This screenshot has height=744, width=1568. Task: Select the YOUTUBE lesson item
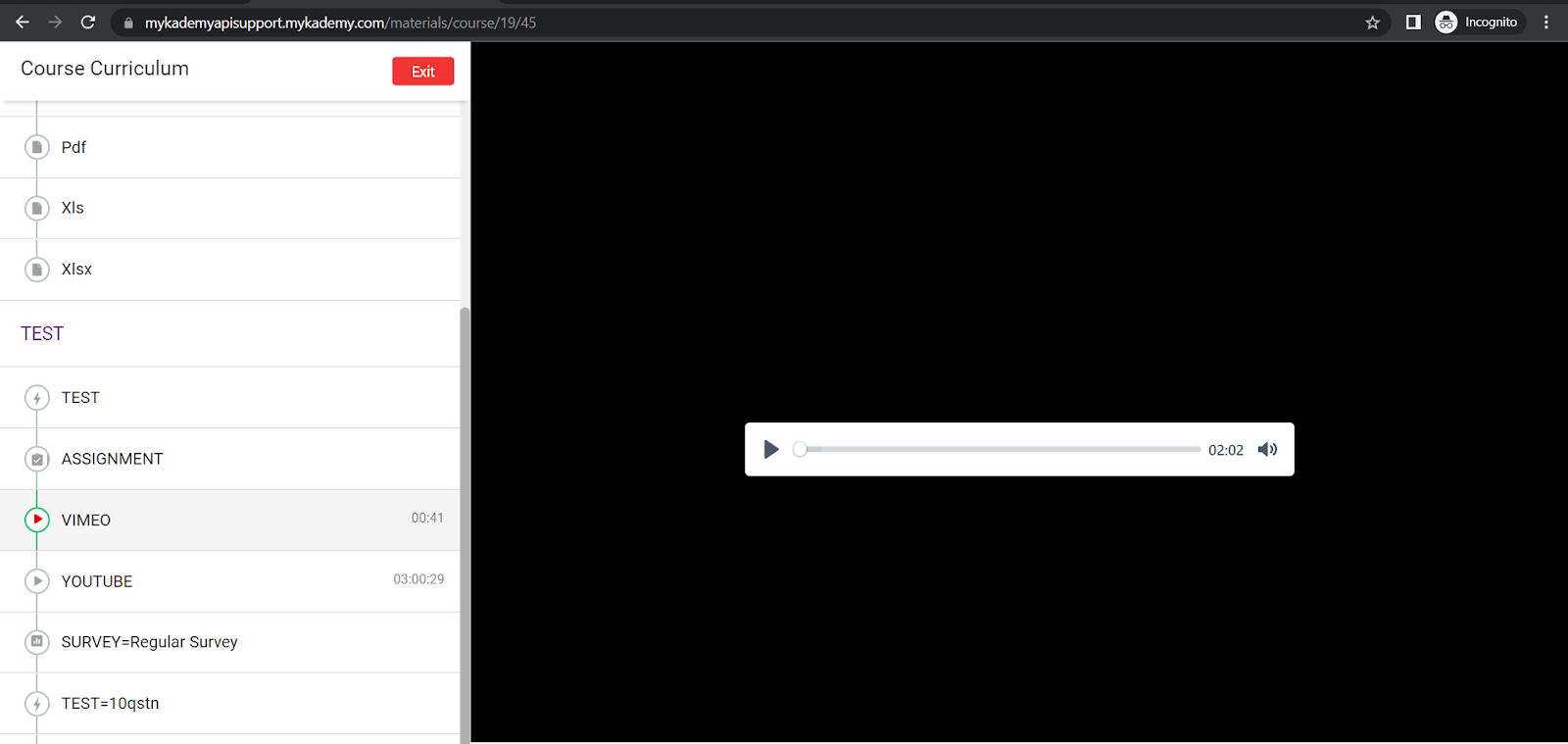coord(97,581)
